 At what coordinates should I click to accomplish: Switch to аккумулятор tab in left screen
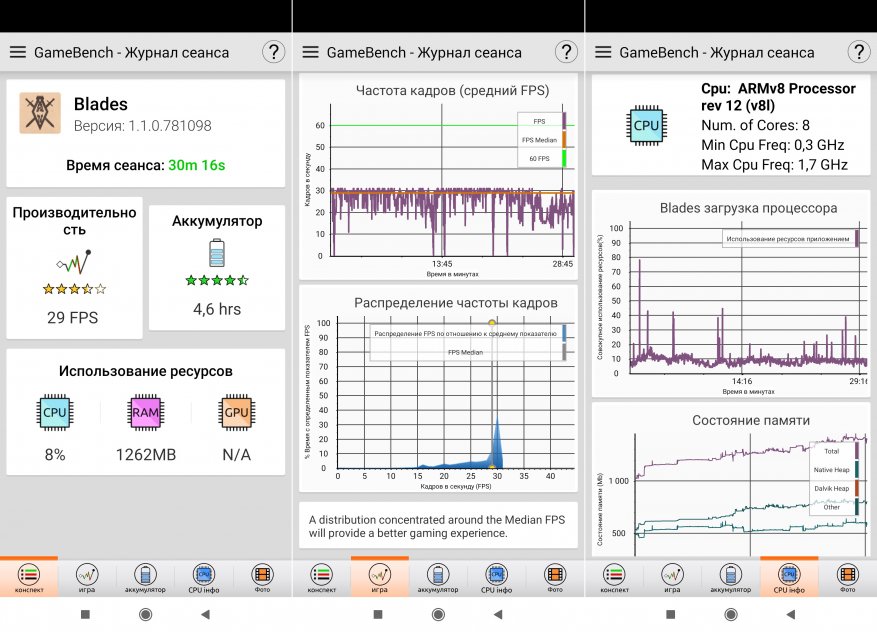coord(145,578)
